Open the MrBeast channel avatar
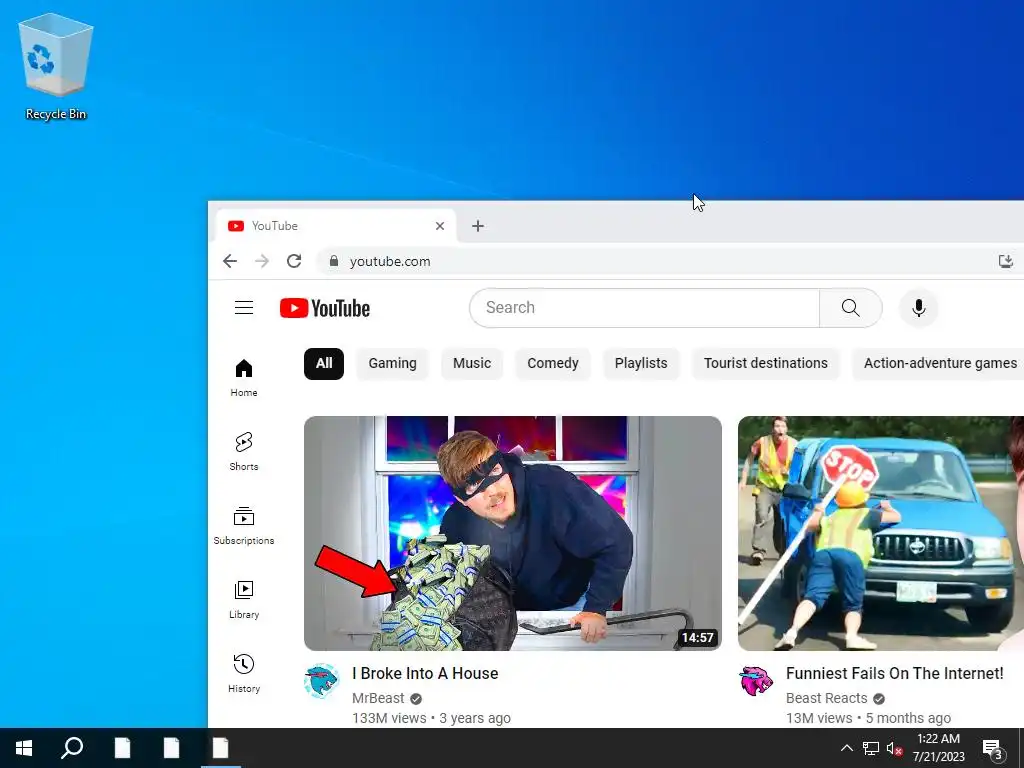This screenshot has width=1024, height=768. point(321,680)
